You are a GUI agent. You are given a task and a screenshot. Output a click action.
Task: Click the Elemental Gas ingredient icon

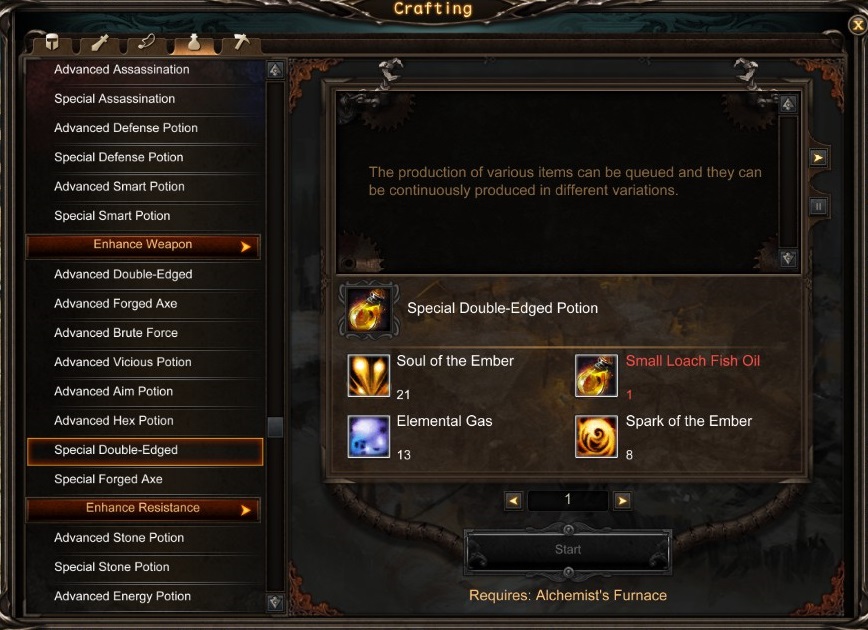[x=368, y=436]
